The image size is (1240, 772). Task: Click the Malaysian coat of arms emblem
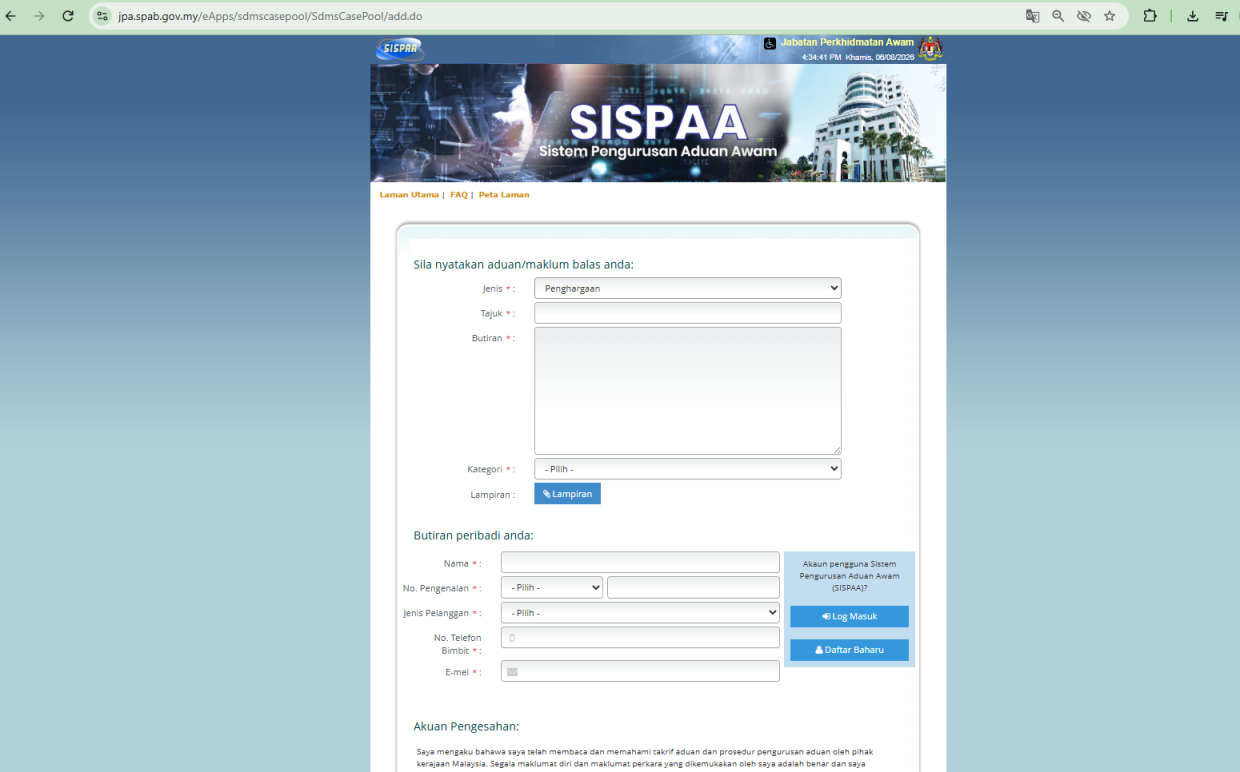(931, 49)
